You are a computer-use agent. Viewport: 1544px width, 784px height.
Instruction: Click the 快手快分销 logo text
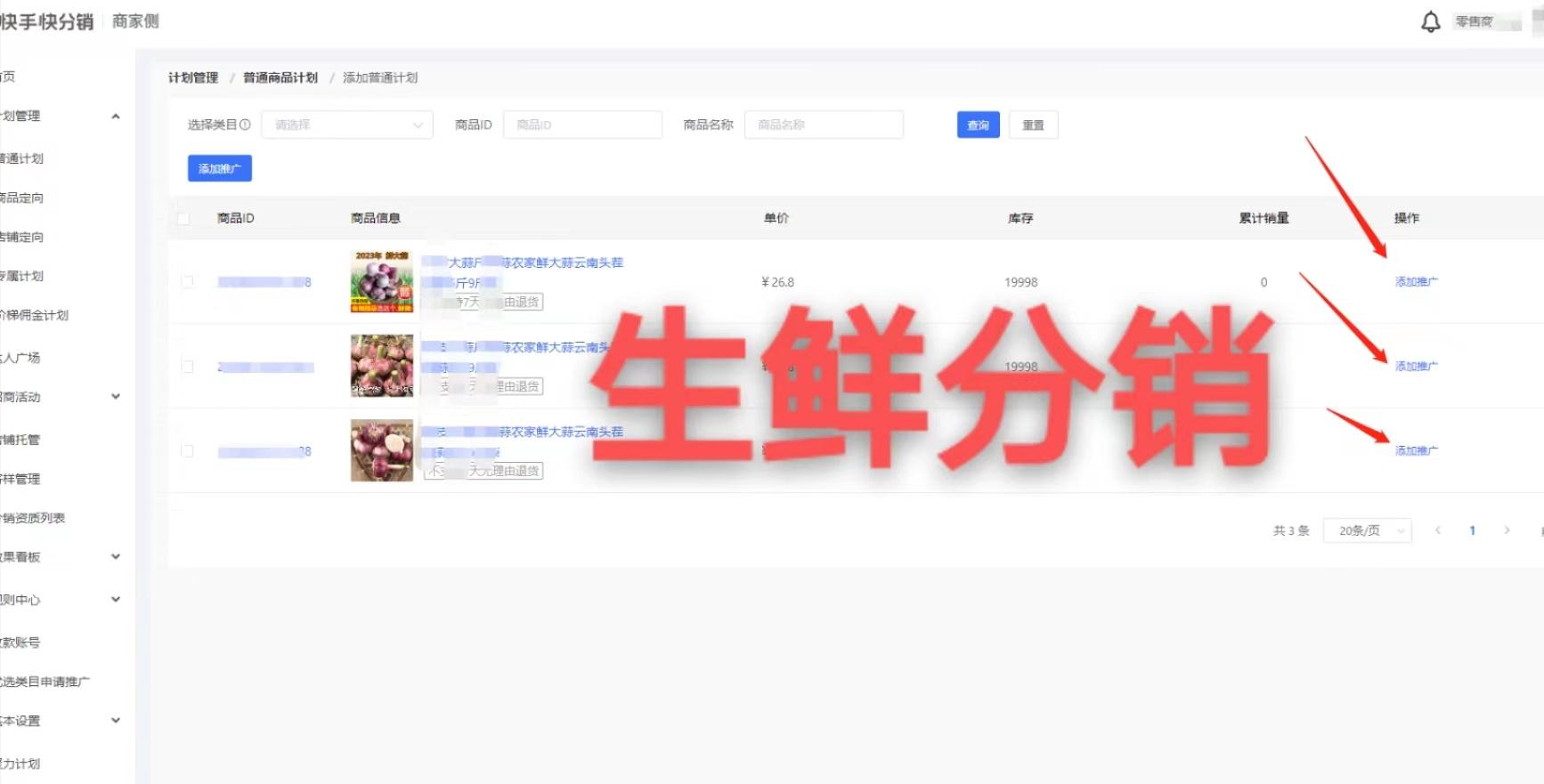tap(47, 22)
